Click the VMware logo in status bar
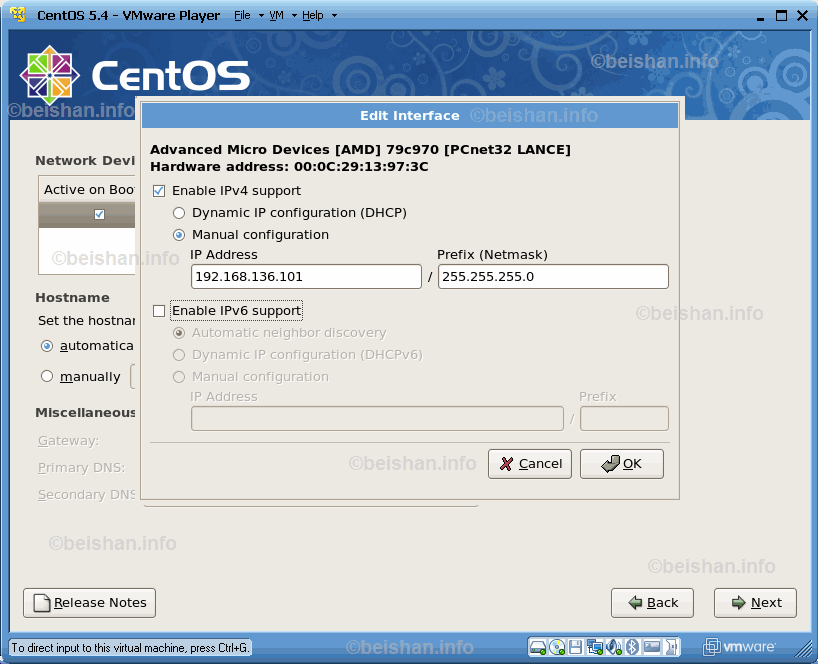Viewport: 818px width, 664px height. coord(740,647)
